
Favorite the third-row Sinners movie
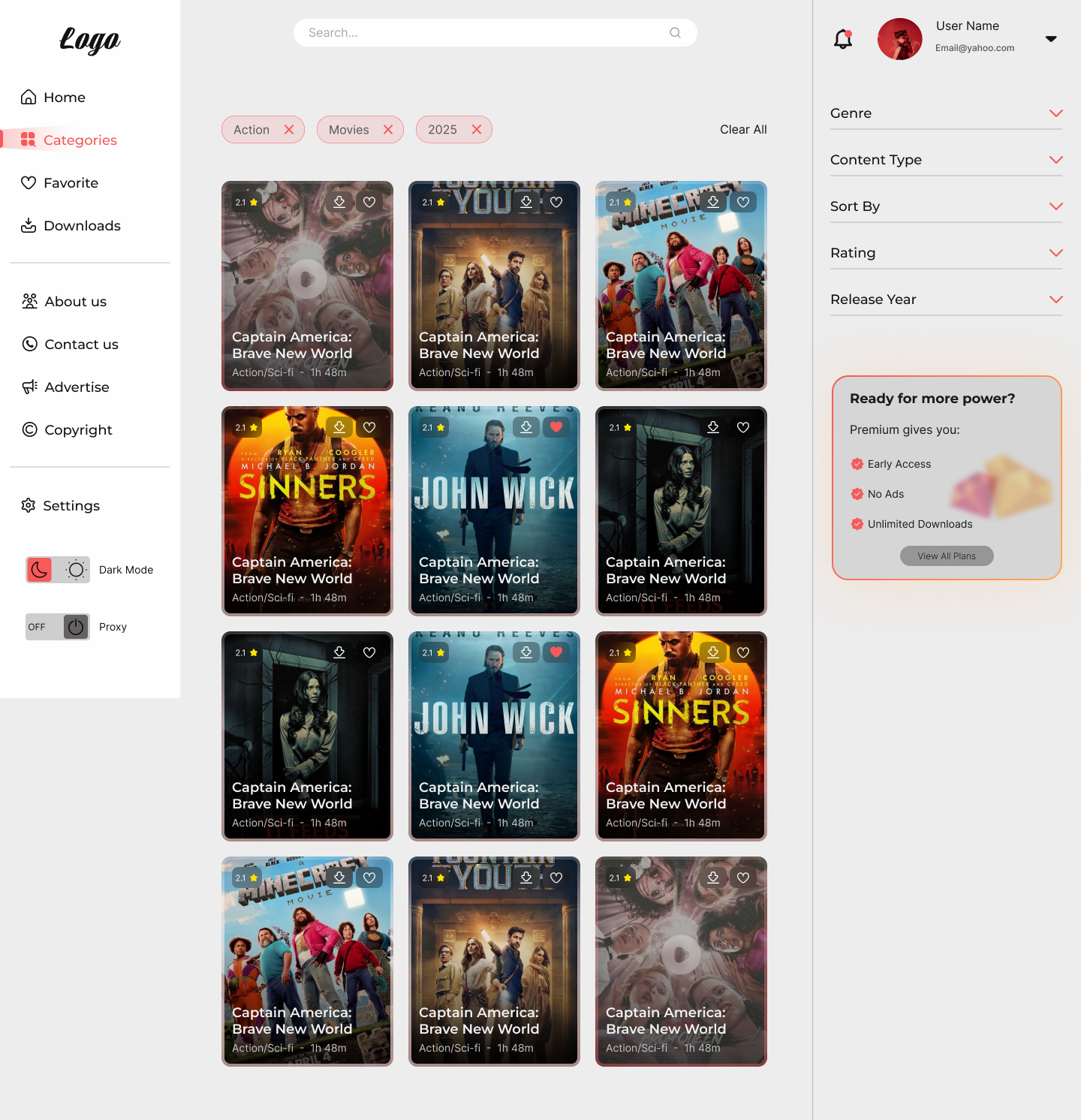coord(743,652)
